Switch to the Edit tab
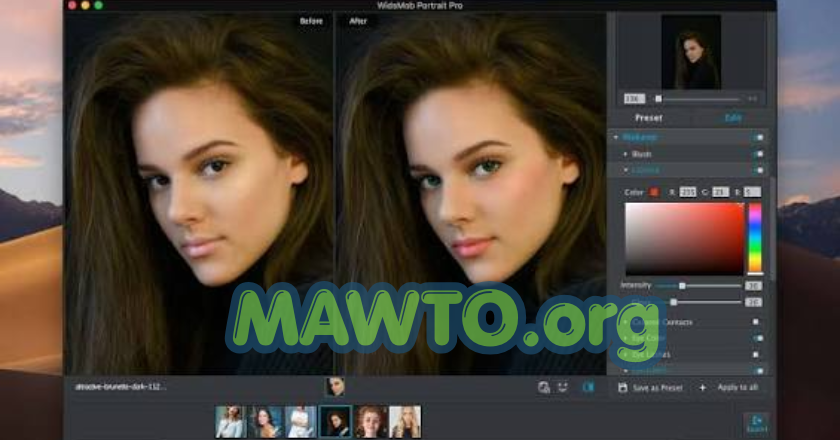840x440 pixels. point(733,118)
